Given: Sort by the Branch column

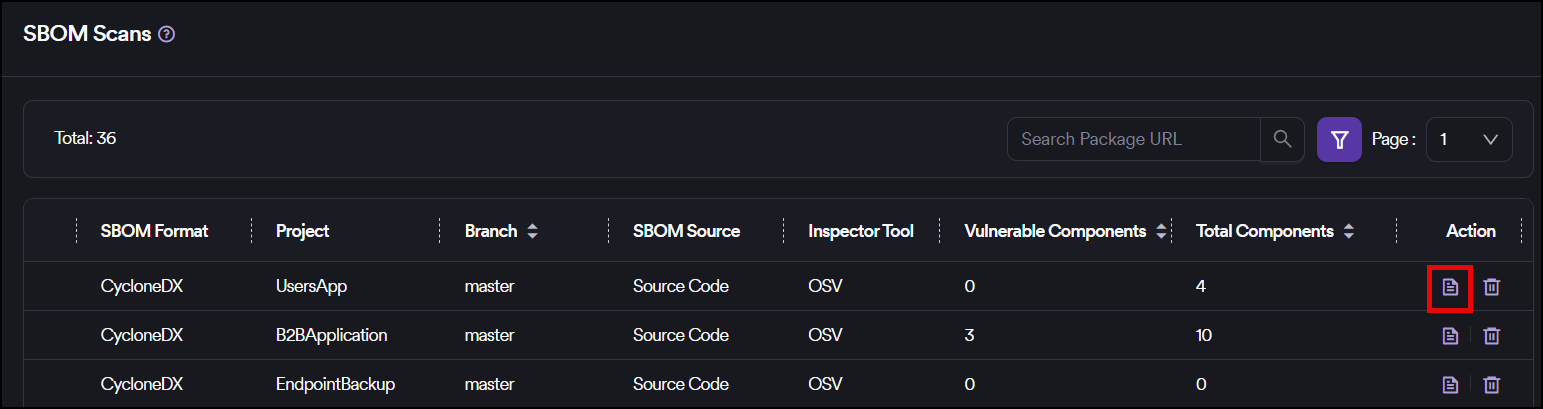Looking at the screenshot, I should click(x=532, y=231).
